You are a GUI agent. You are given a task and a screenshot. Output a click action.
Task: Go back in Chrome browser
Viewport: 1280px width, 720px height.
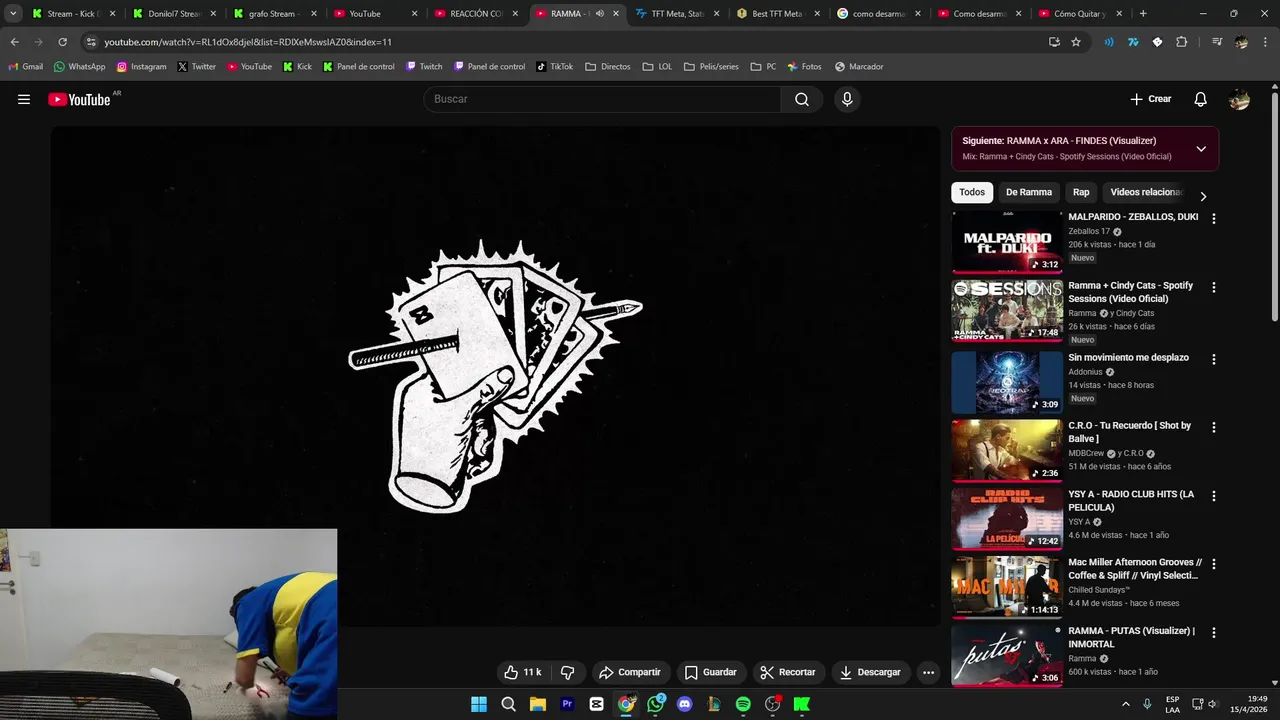pyautogui.click(x=14, y=42)
